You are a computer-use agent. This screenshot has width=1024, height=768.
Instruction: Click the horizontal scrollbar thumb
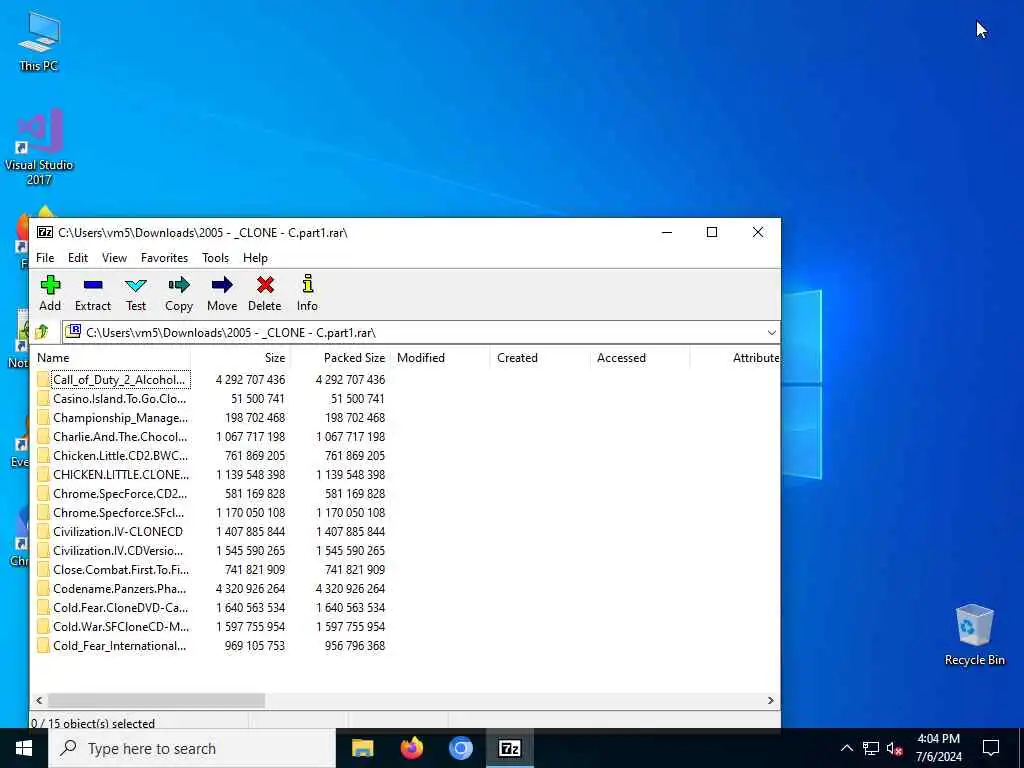pyautogui.click(x=156, y=700)
